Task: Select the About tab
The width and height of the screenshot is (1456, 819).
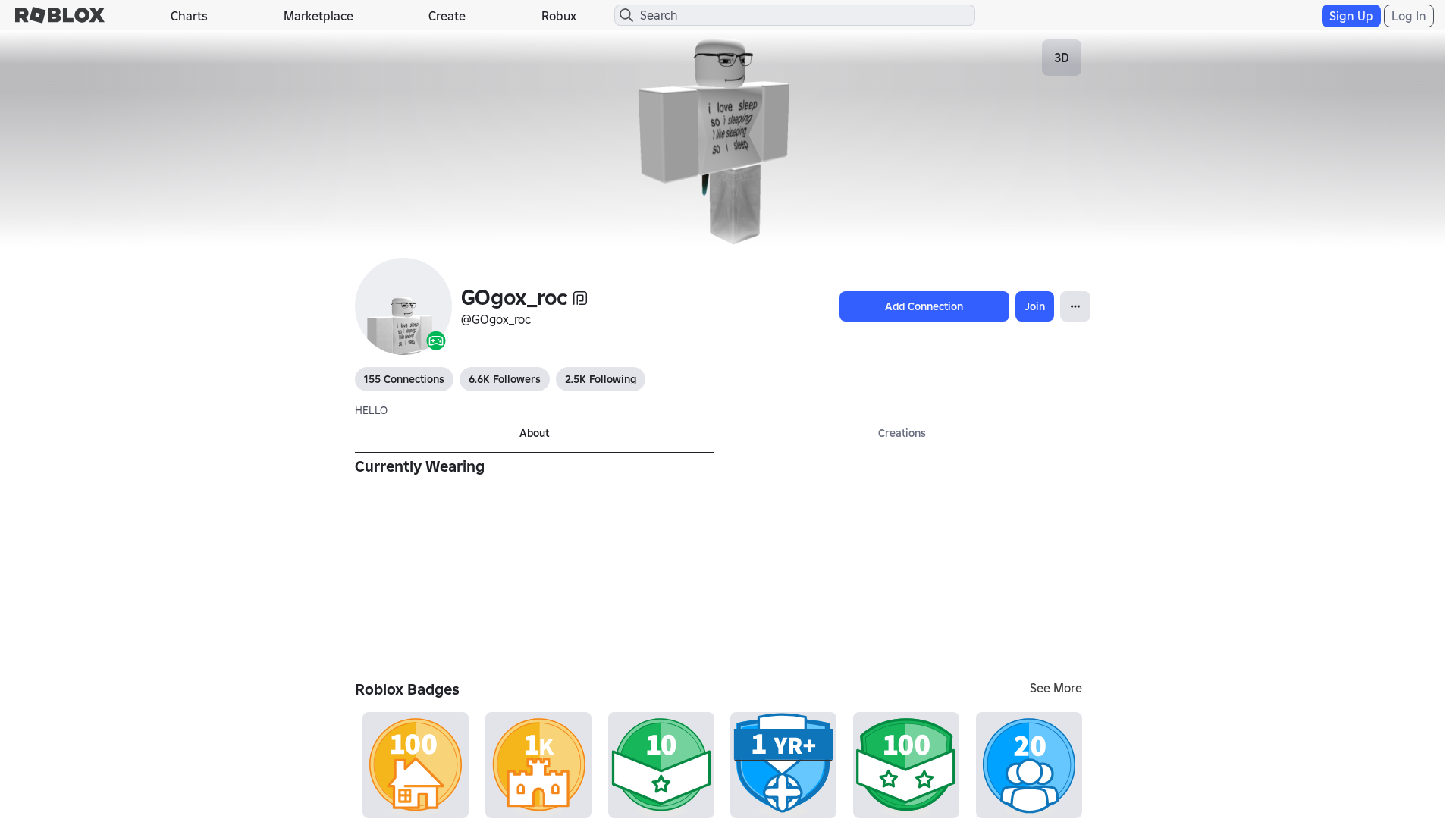Action: tap(534, 433)
